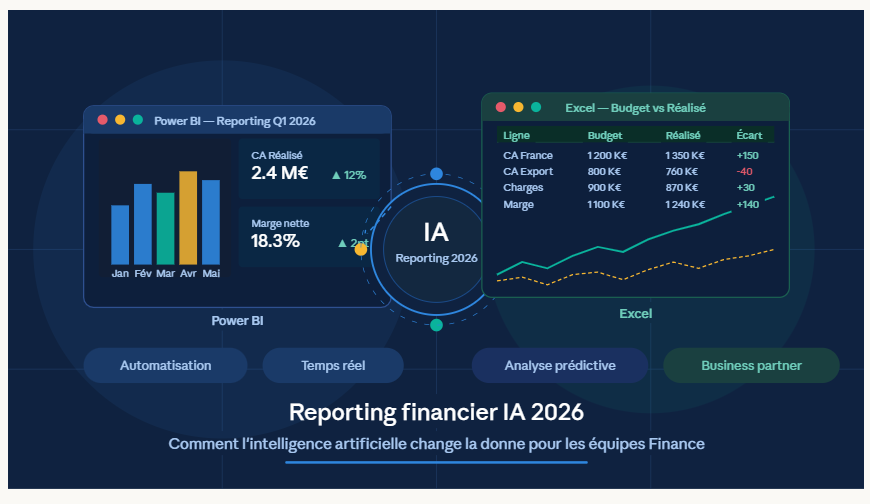Click the green triangle next to 12%
Screen dimensions: 870x504
336,175
